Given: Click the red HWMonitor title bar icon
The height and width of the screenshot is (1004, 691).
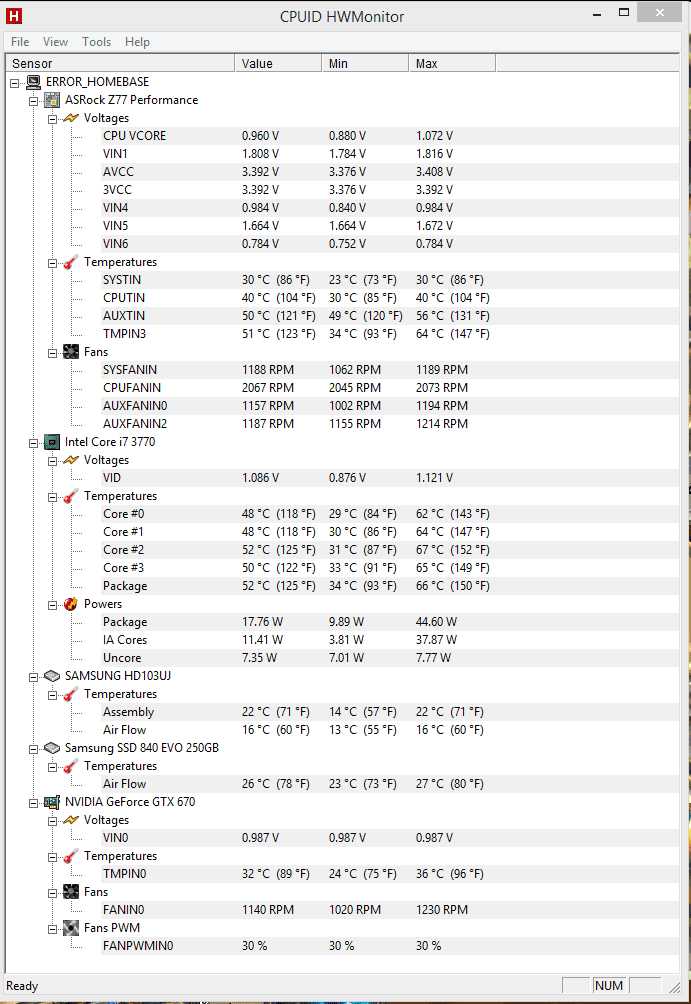Looking at the screenshot, I should pyautogui.click(x=13, y=15).
